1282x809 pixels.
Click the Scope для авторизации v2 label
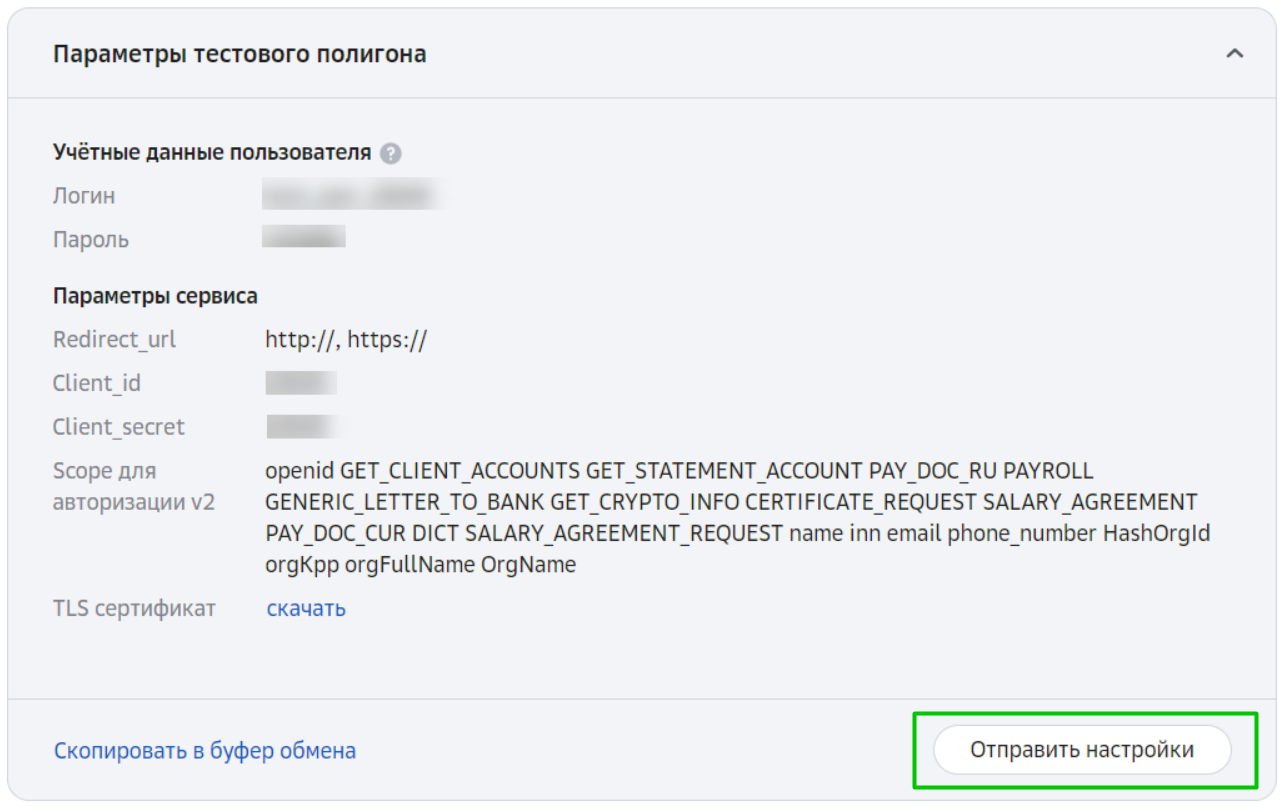click(x=134, y=486)
